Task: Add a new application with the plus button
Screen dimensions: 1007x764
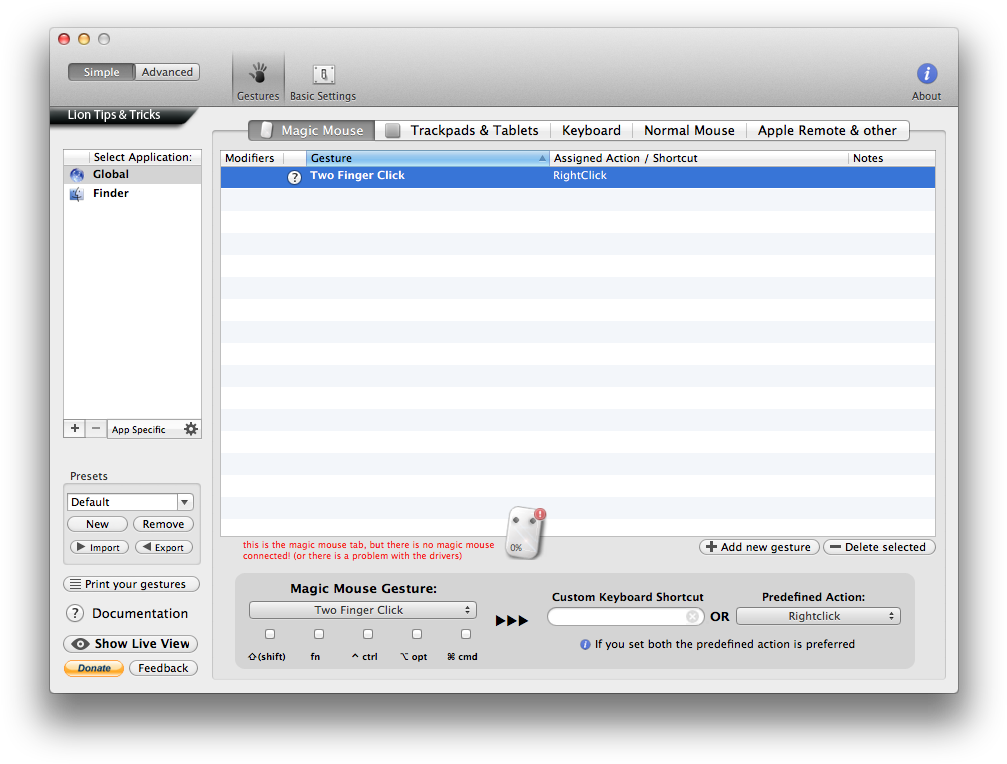Action: (74, 429)
